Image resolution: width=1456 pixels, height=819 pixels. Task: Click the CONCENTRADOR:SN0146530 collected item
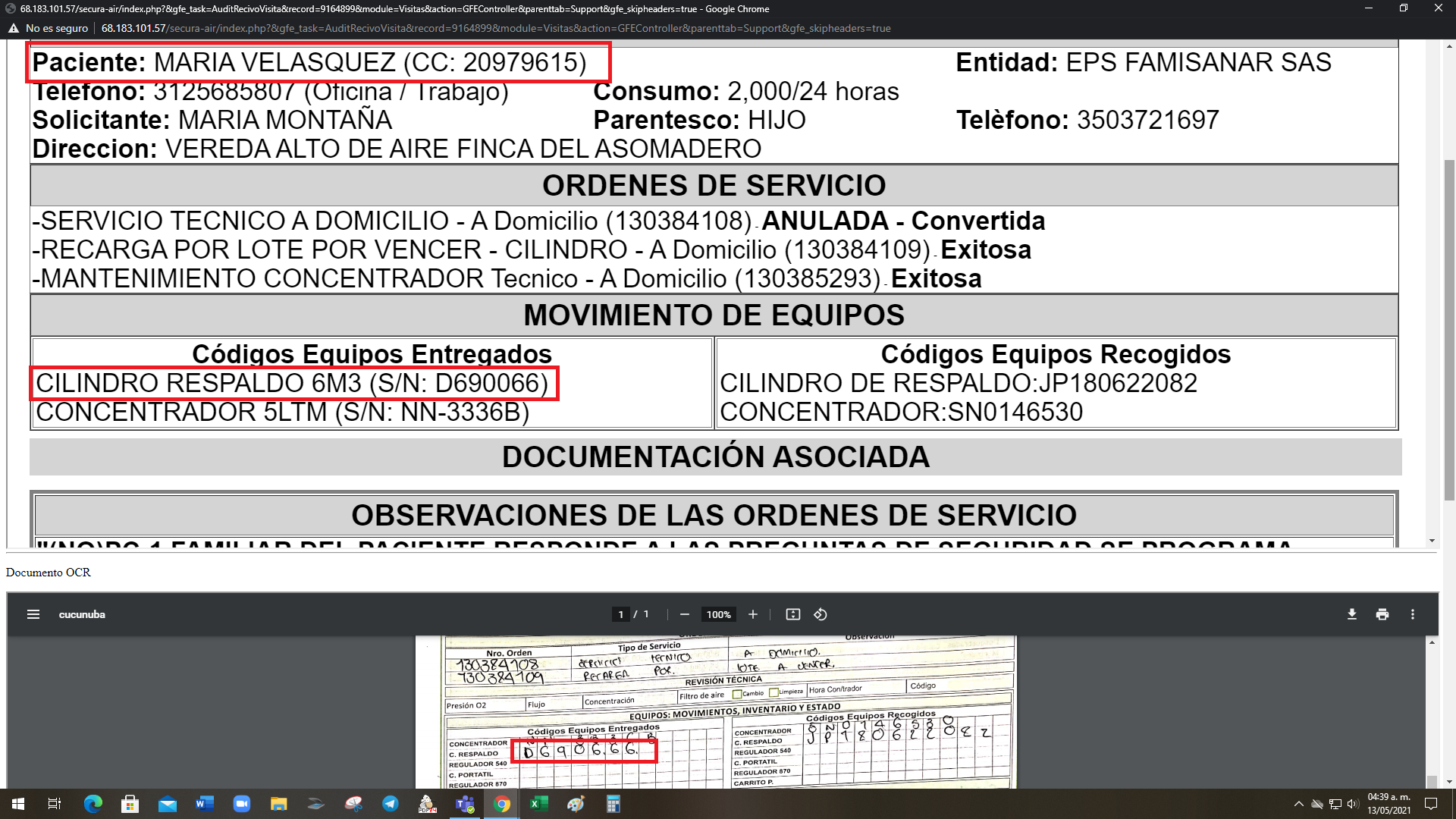coord(902,412)
